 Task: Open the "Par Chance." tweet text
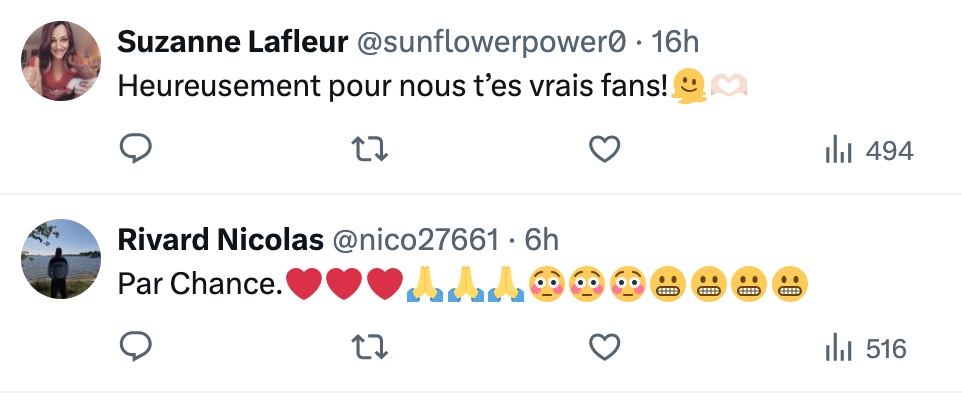(200, 284)
